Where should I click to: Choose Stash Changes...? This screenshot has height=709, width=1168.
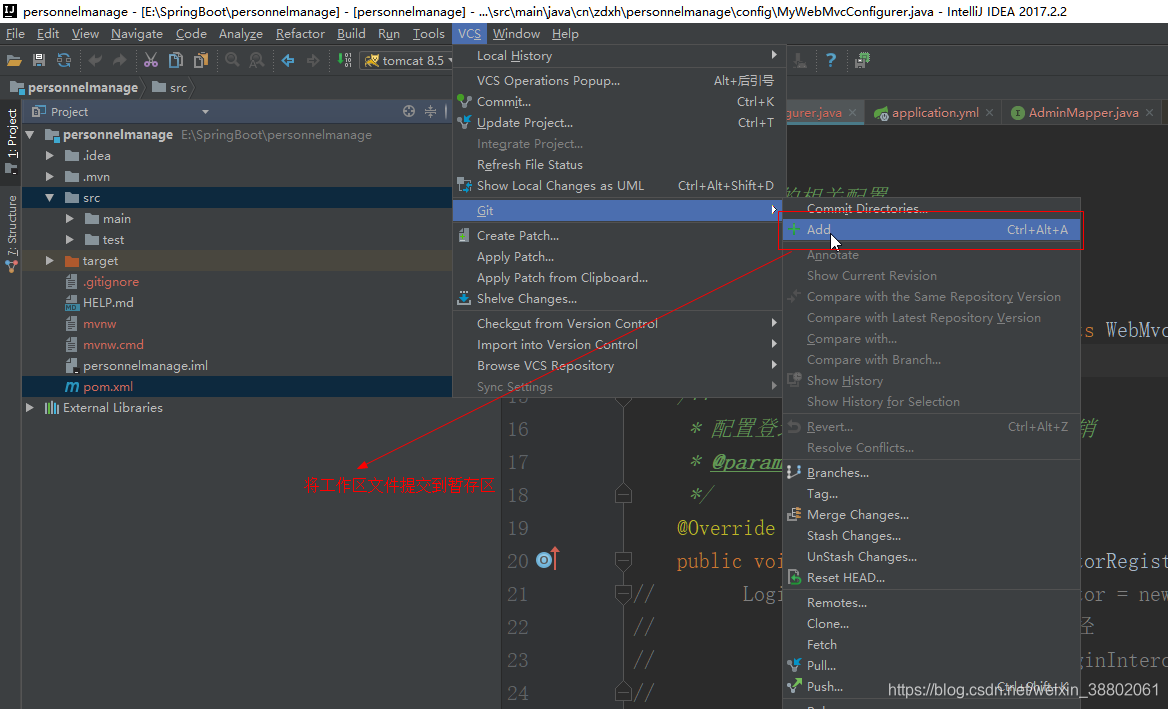coord(931,535)
